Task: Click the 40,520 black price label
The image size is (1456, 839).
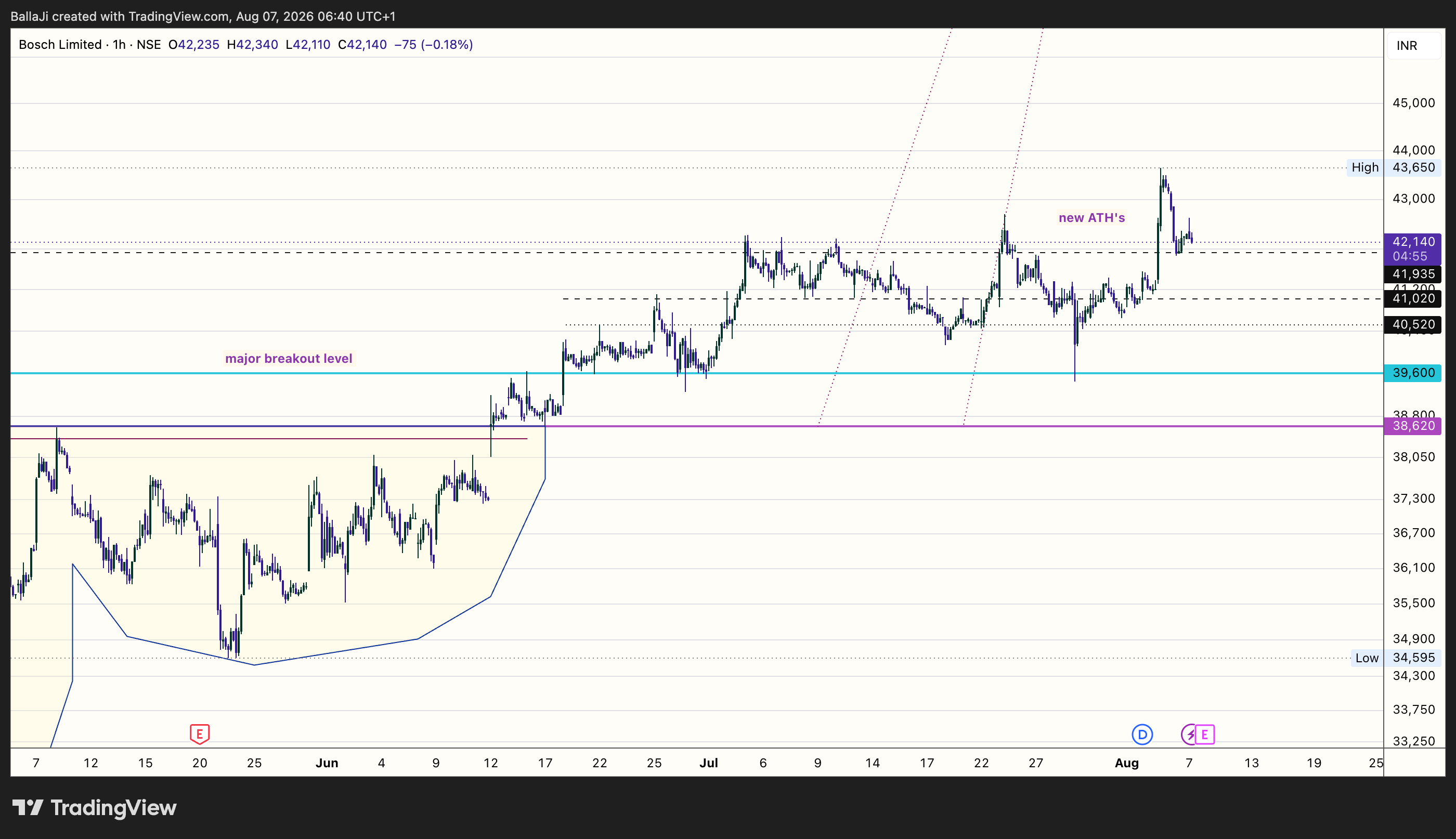Action: pyautogui.click(x=1412, y=324)
